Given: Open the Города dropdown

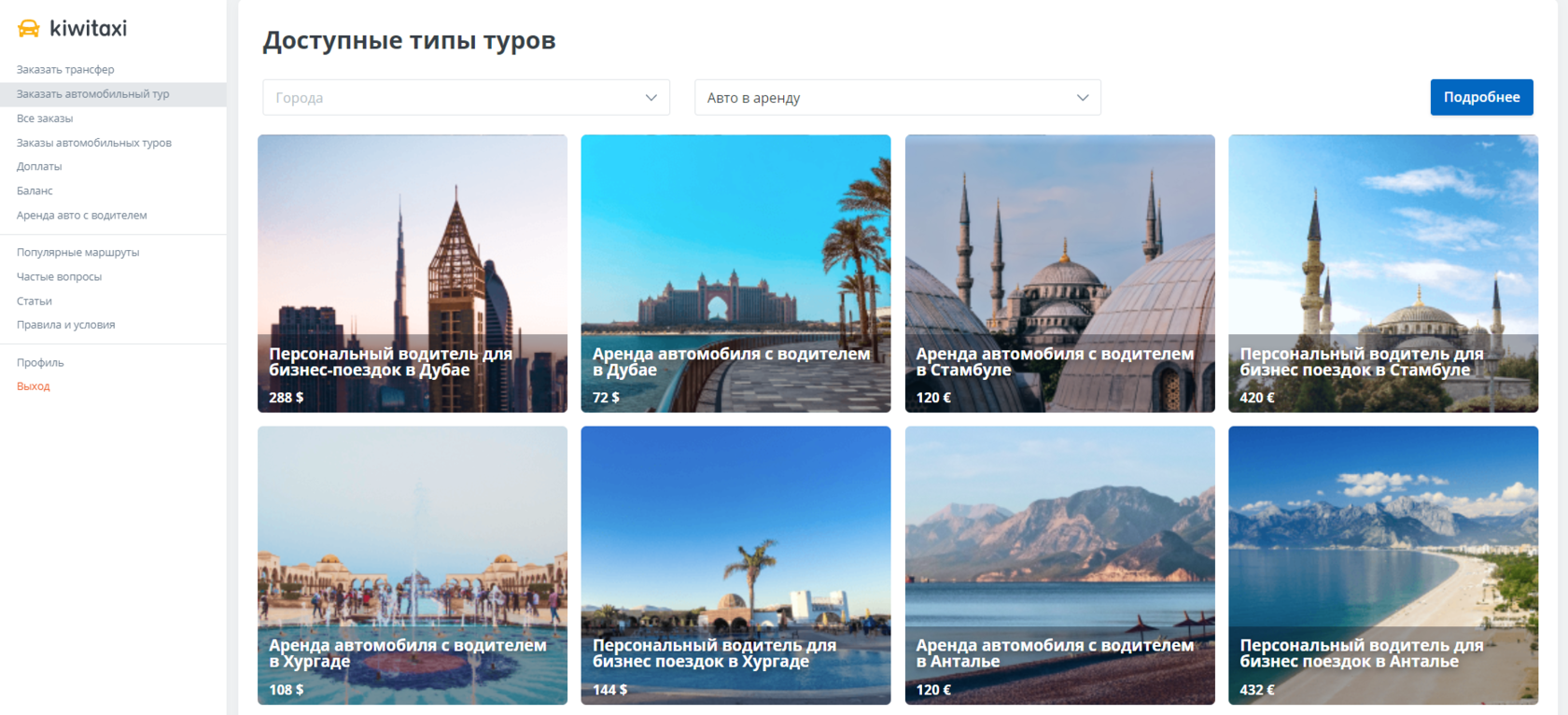Looking at the screenshot, I should (466, 98).
